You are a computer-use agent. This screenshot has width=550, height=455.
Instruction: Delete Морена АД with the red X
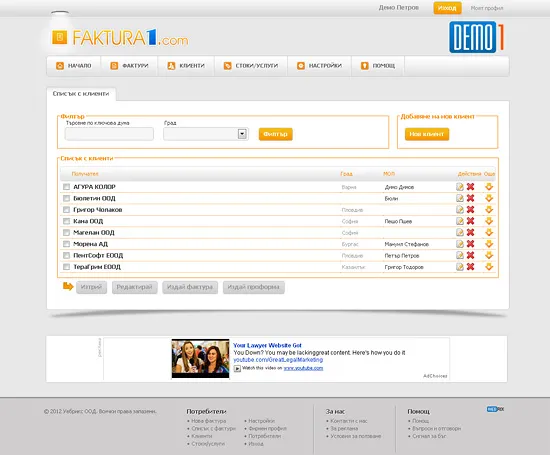pyautogui.click(x=470, y=244)
